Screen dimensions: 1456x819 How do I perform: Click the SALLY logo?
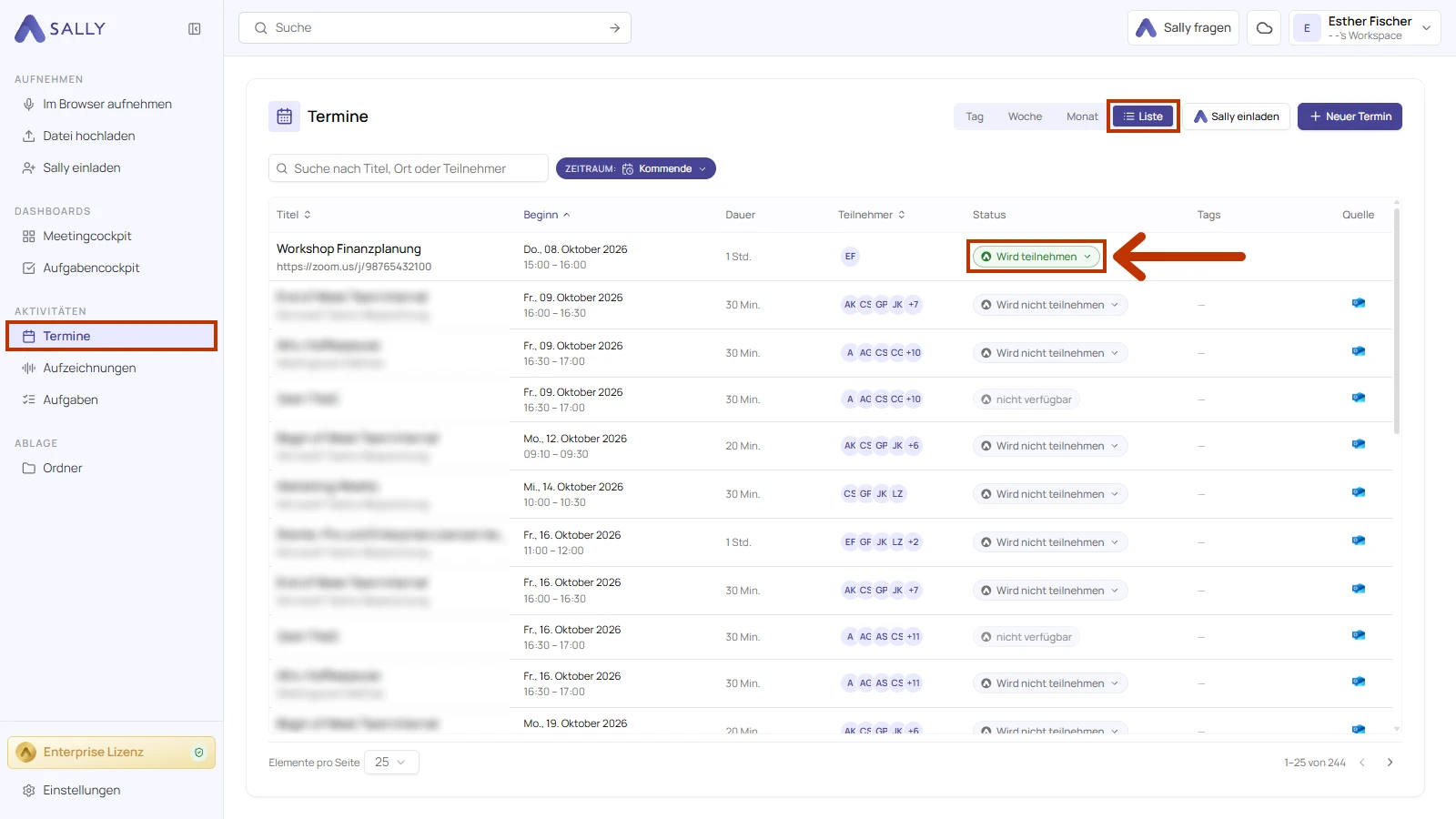[x=60, y=28]
